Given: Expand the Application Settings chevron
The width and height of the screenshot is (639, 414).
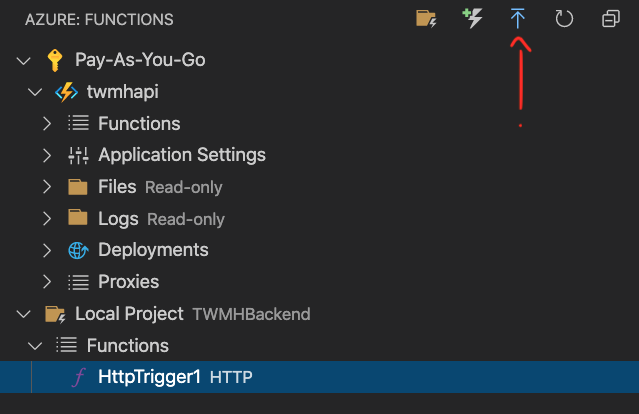Looking at the screenshot, I should click(x=46, y=155).
